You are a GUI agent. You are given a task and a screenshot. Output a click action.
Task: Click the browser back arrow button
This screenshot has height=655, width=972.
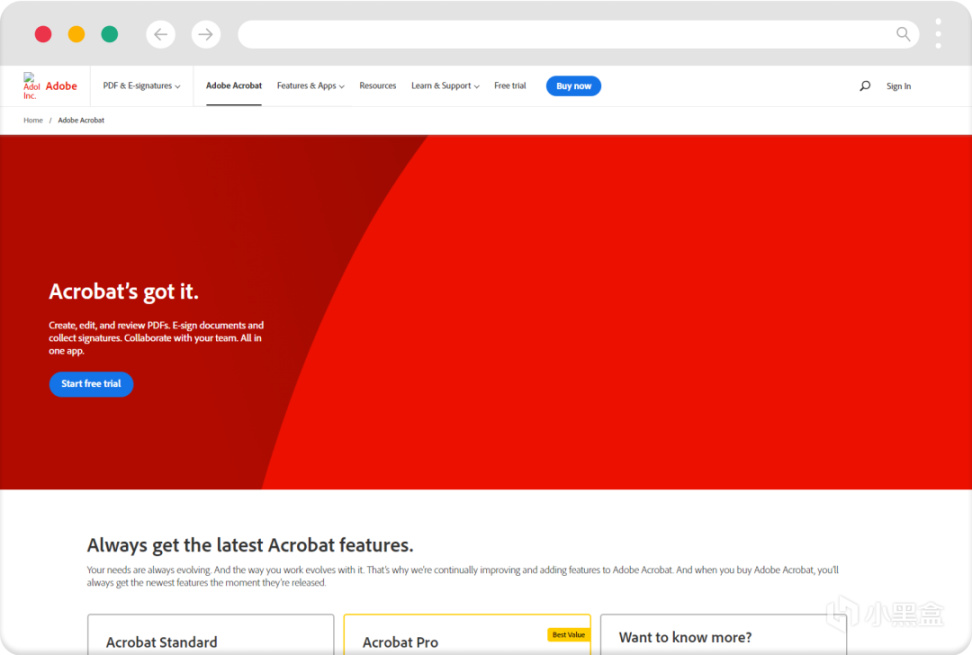click(161, 34)
